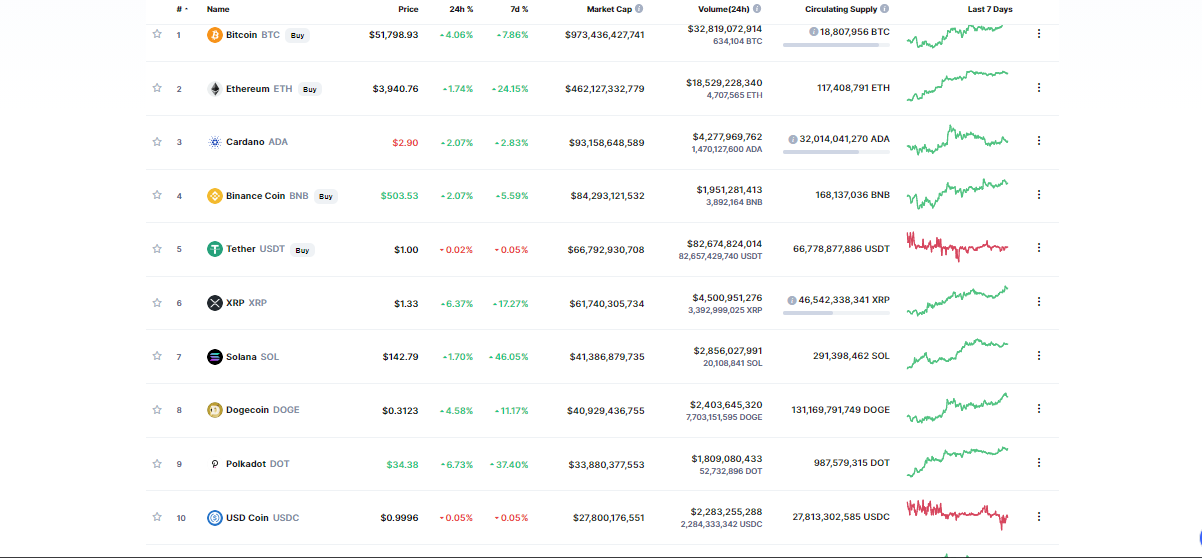Open Bitcoin 7-day sparkline chart
The width and height of the screenshot is (1202, 558).
click(x=957, y=35)
